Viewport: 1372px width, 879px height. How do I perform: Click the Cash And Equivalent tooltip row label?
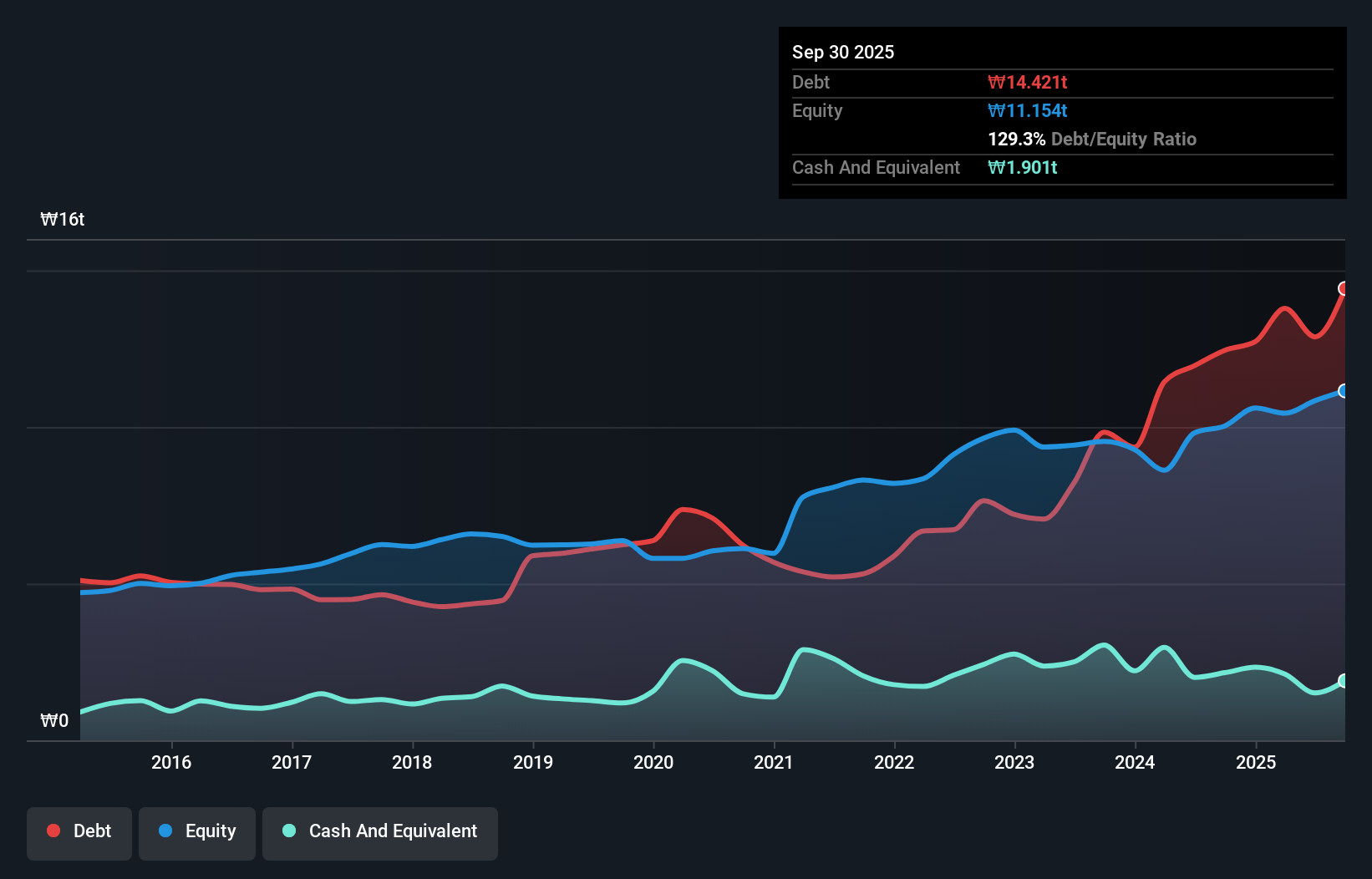point(876,167)
